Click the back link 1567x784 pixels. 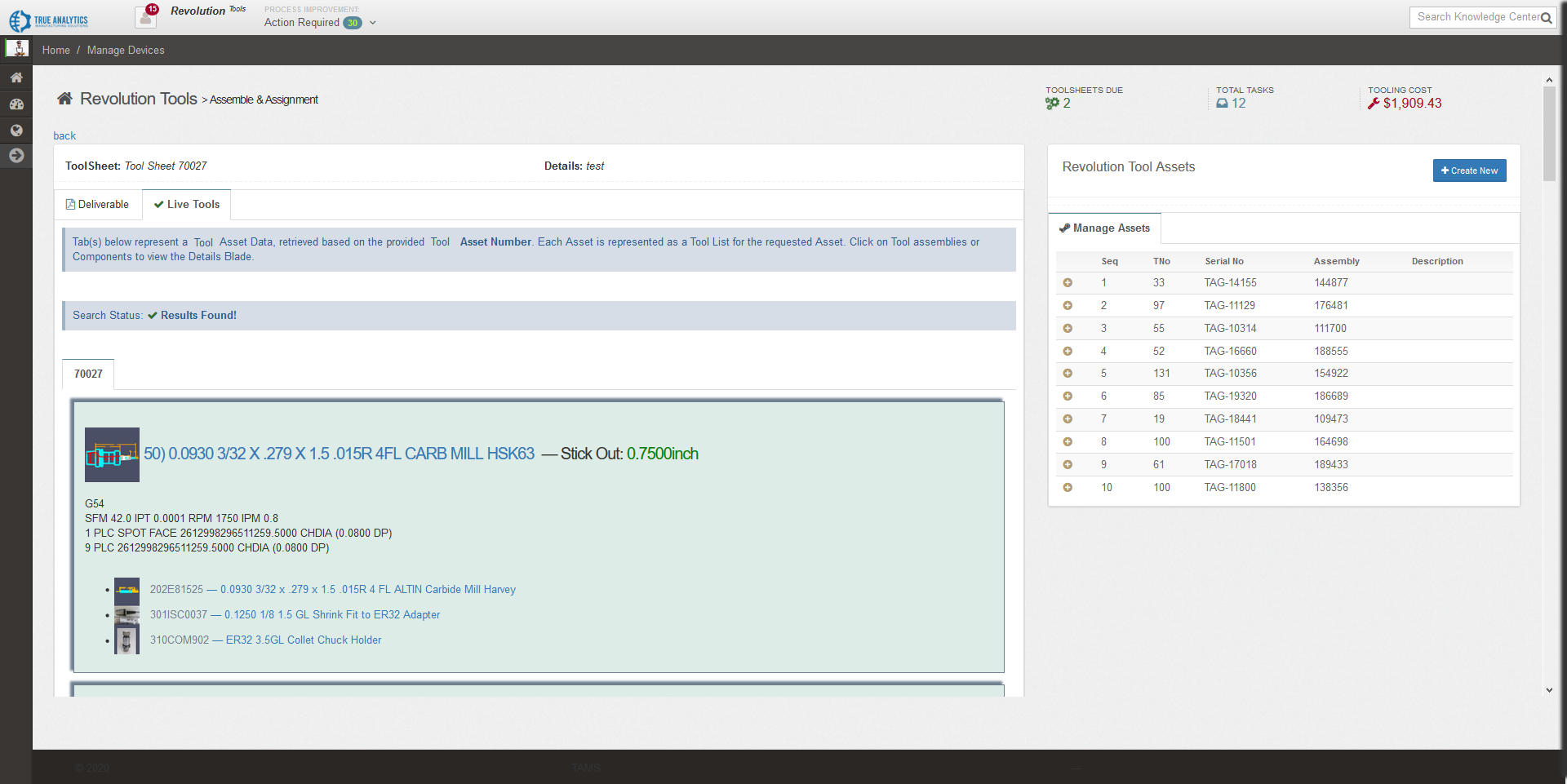pyautogui.click(x=64, y=136)
